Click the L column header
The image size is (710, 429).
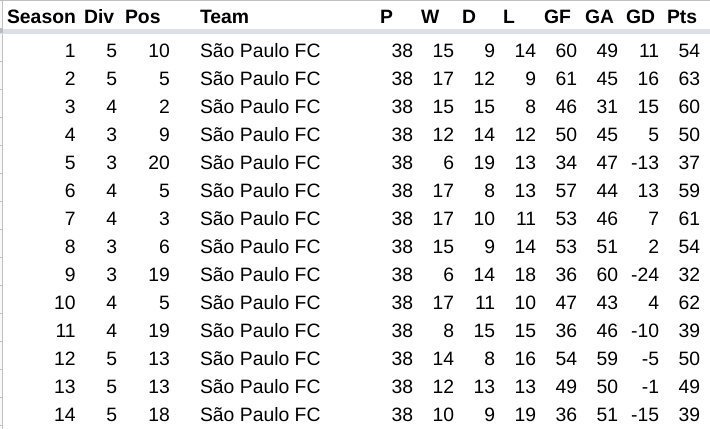(x=509, y=17)
